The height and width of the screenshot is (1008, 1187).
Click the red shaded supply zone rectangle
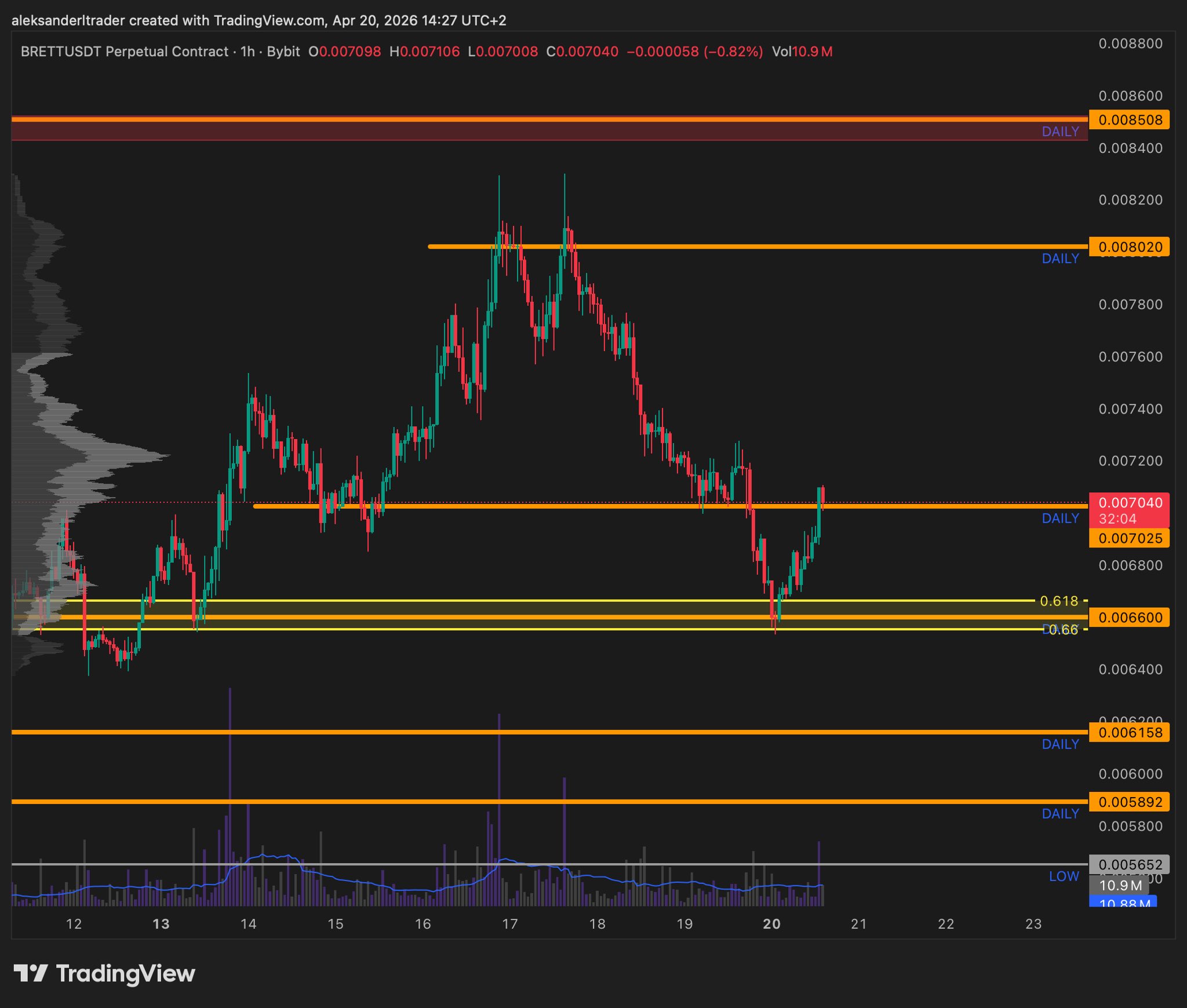[x=522, y=132]
